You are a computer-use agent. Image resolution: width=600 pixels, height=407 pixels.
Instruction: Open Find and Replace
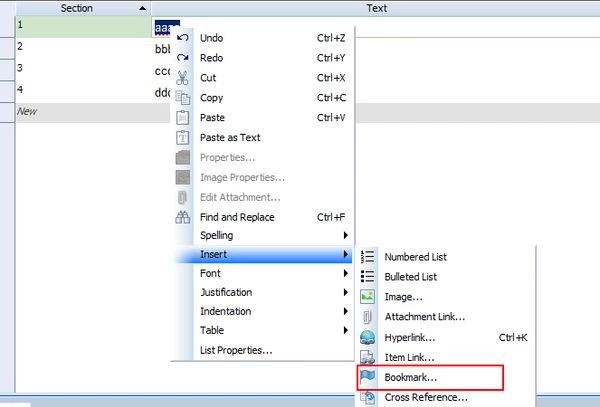tap(264, 217)
